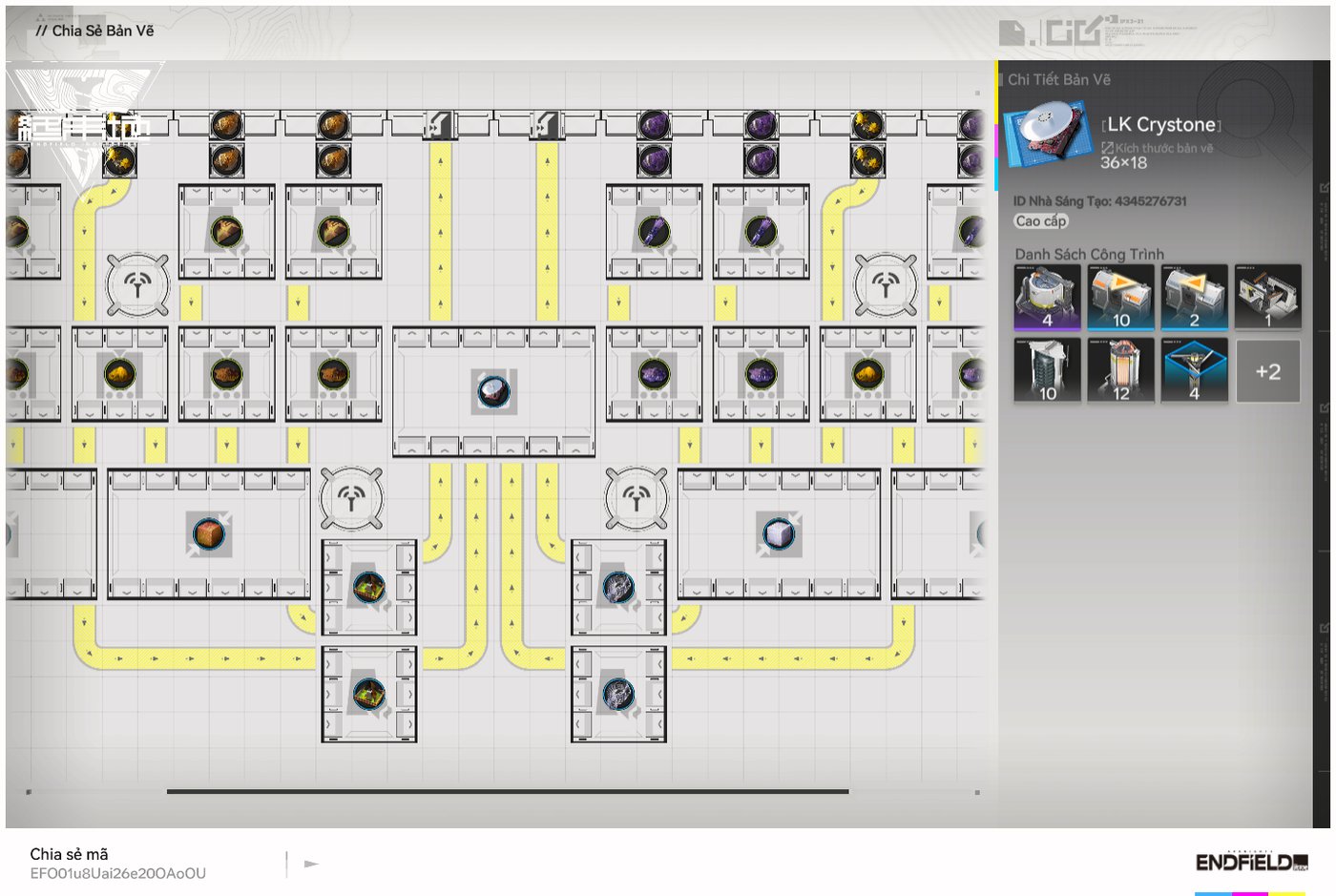
Task: Select the blue-framed pylon tile with count 4
Action: (1194, 370)
